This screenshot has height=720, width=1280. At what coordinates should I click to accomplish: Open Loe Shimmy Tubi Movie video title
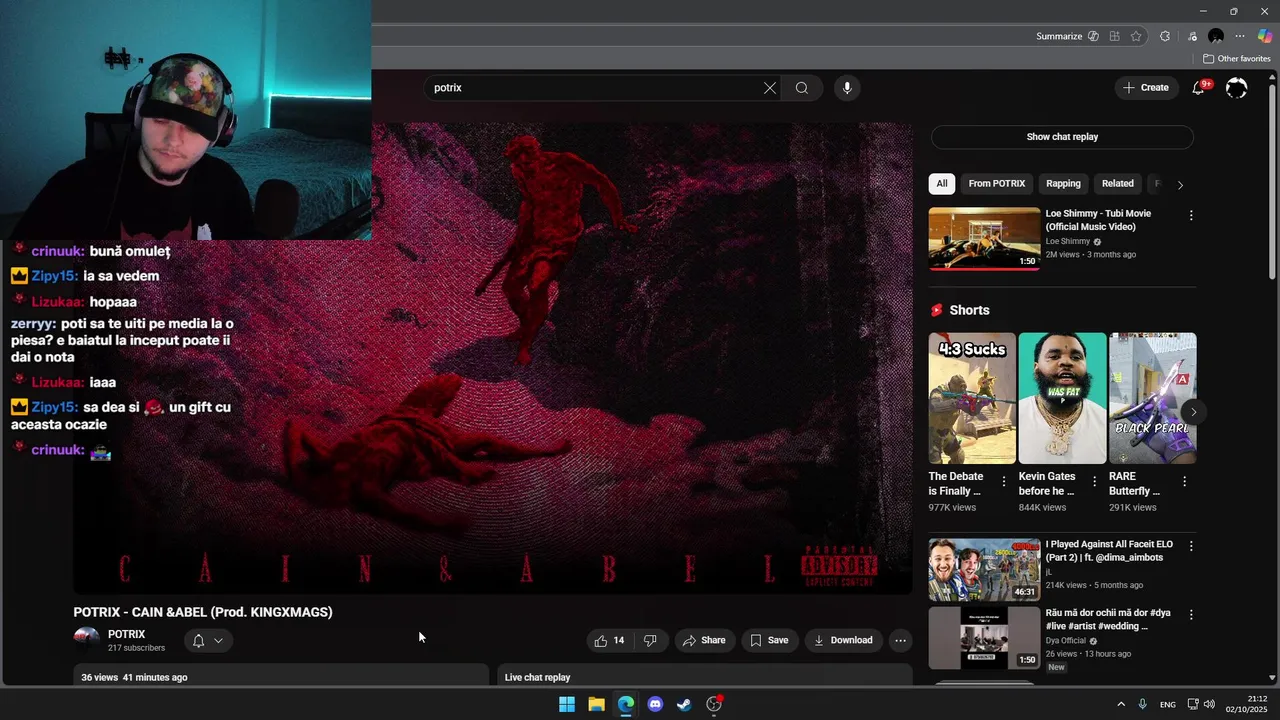pos(1098,220)
